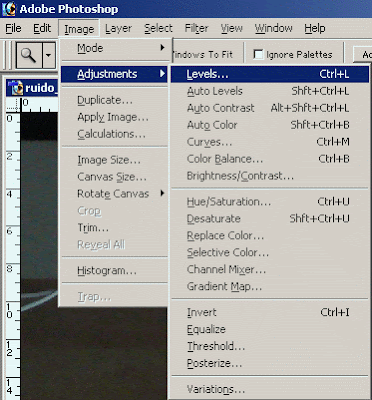
Task: Open Posterize dialog
Action: [x=270, y=363]
